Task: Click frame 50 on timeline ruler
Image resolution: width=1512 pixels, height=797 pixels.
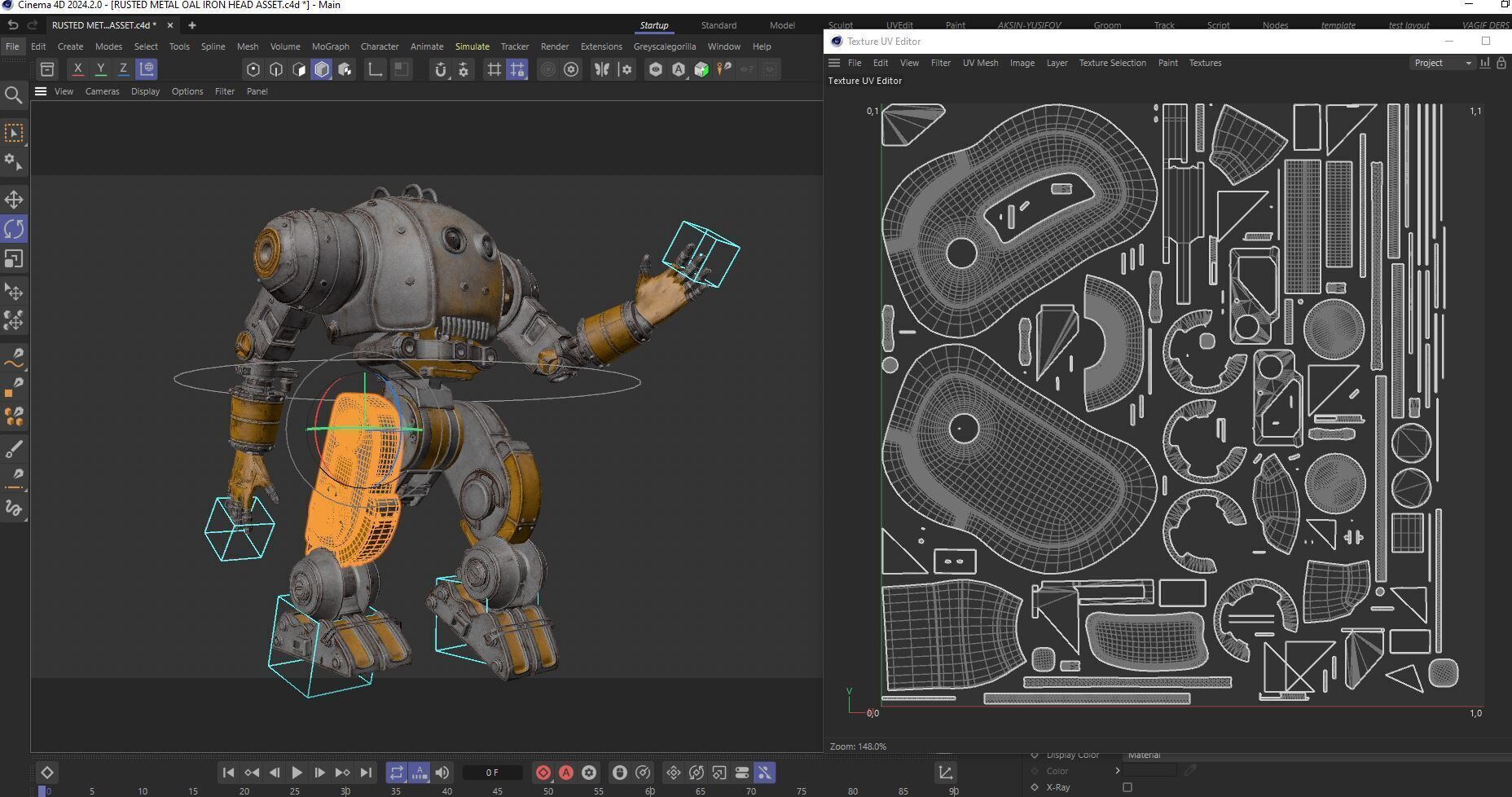Action: click(x=548, y=790)
